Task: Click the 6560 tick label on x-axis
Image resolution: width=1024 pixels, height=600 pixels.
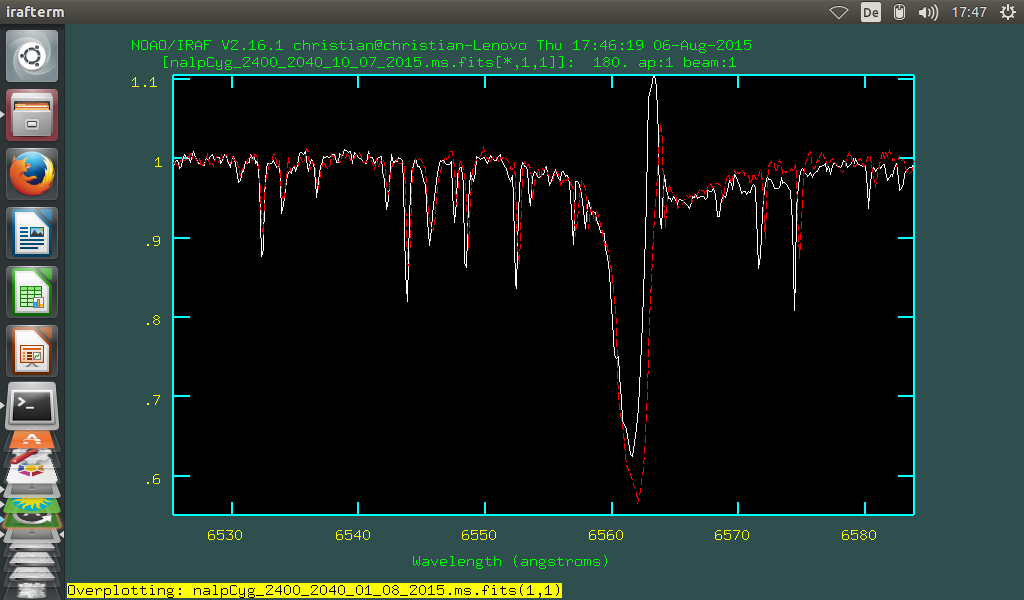Action: [x=606, y=535]
